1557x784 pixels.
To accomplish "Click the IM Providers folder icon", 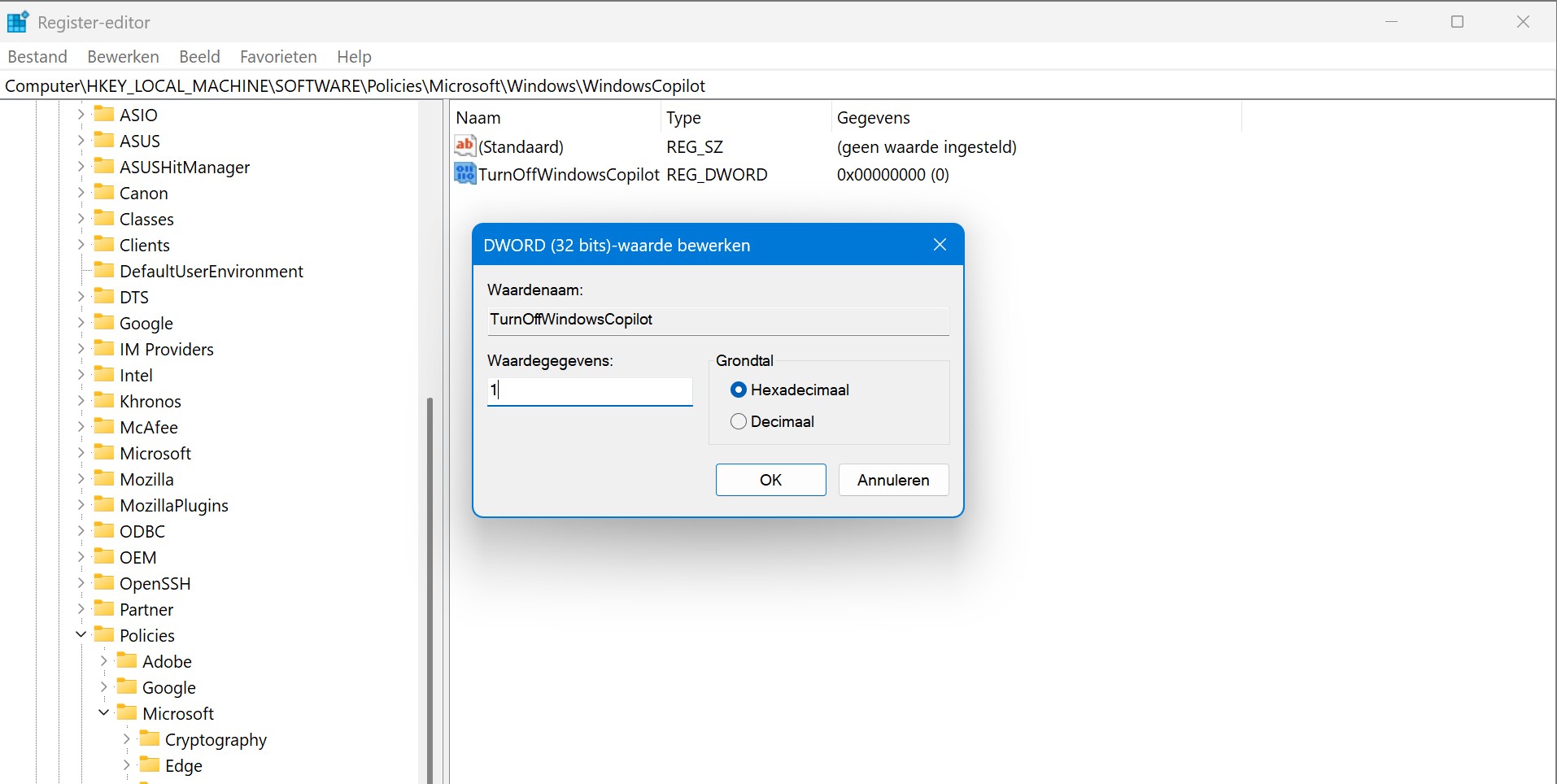I will (104, 348).
